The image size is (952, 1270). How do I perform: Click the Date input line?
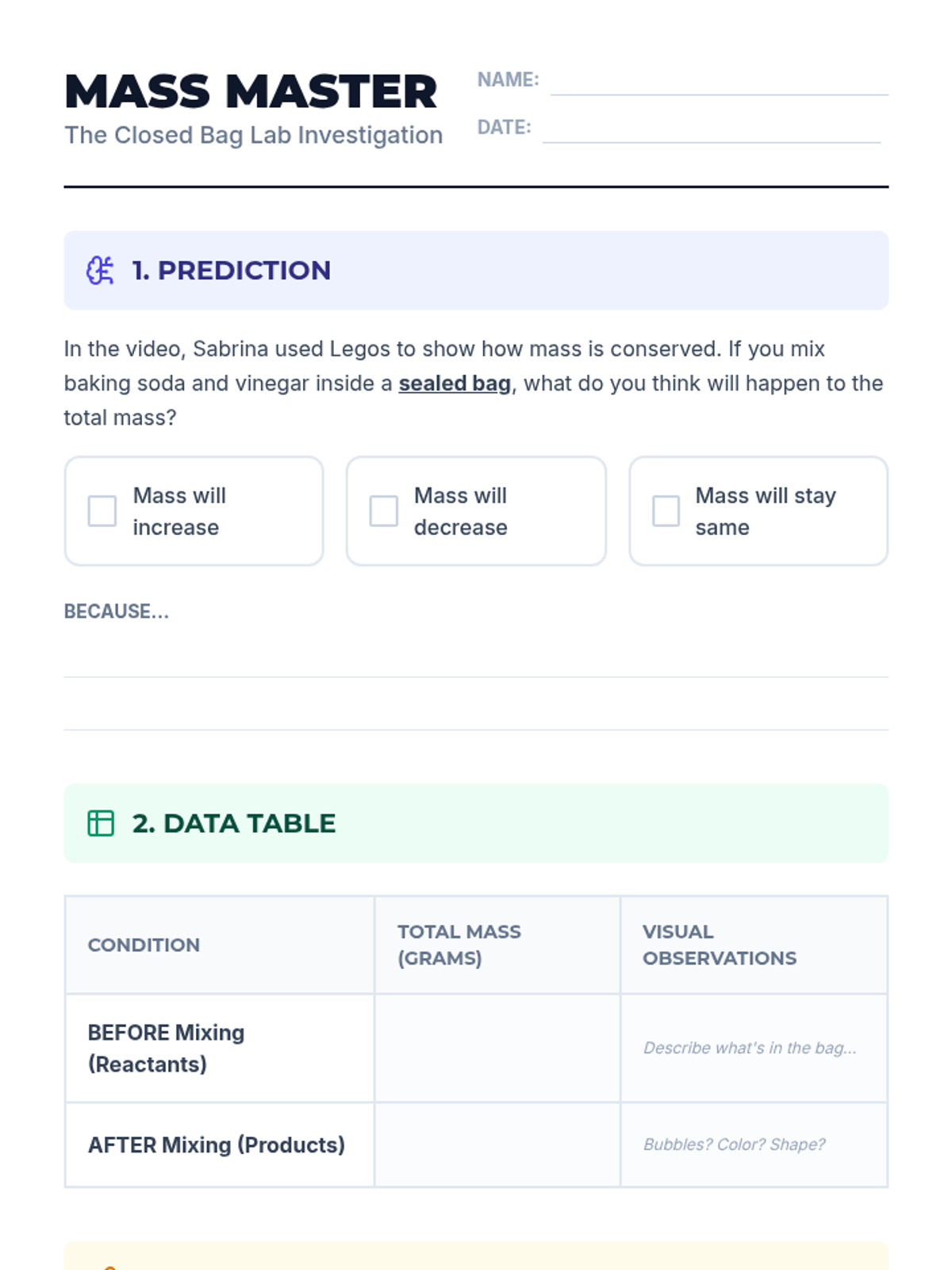tap(711, 130)
